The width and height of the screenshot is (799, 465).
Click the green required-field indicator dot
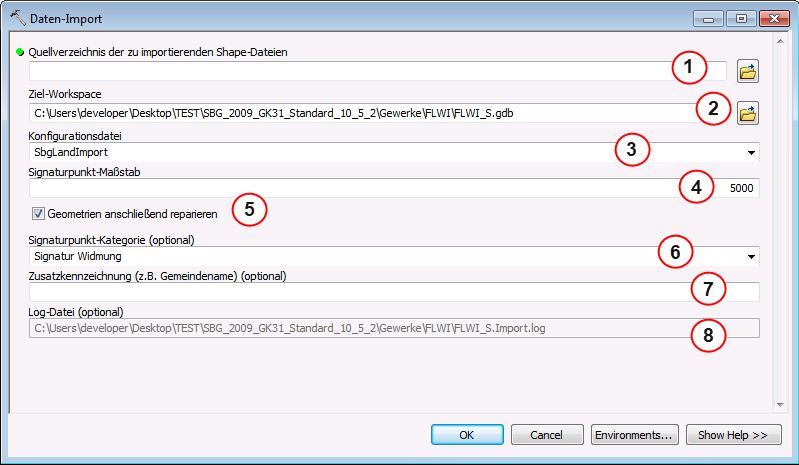20,52
